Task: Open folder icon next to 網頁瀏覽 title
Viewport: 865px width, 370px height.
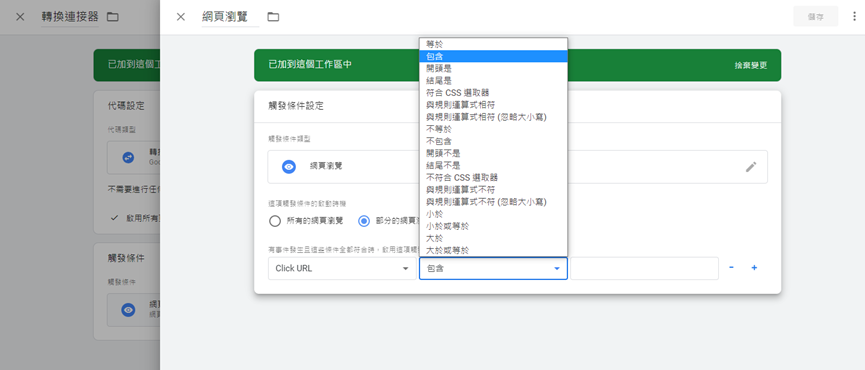Action: click(x=273, y=17)
